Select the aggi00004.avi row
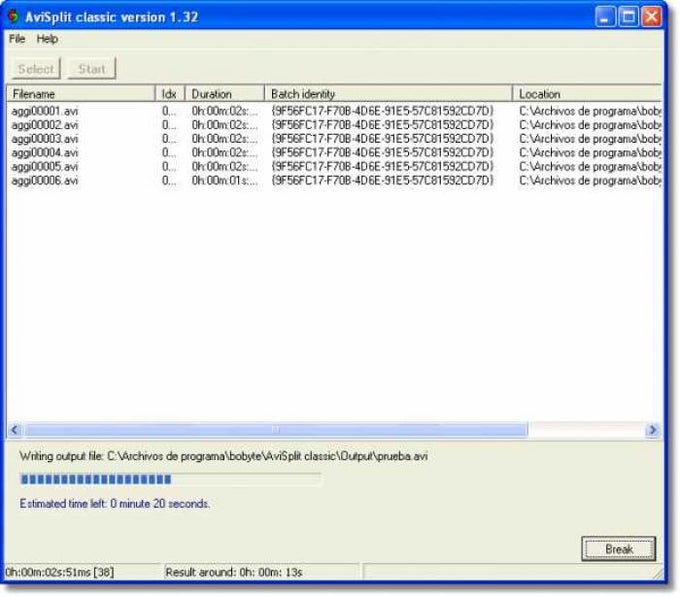 [334, 153]
